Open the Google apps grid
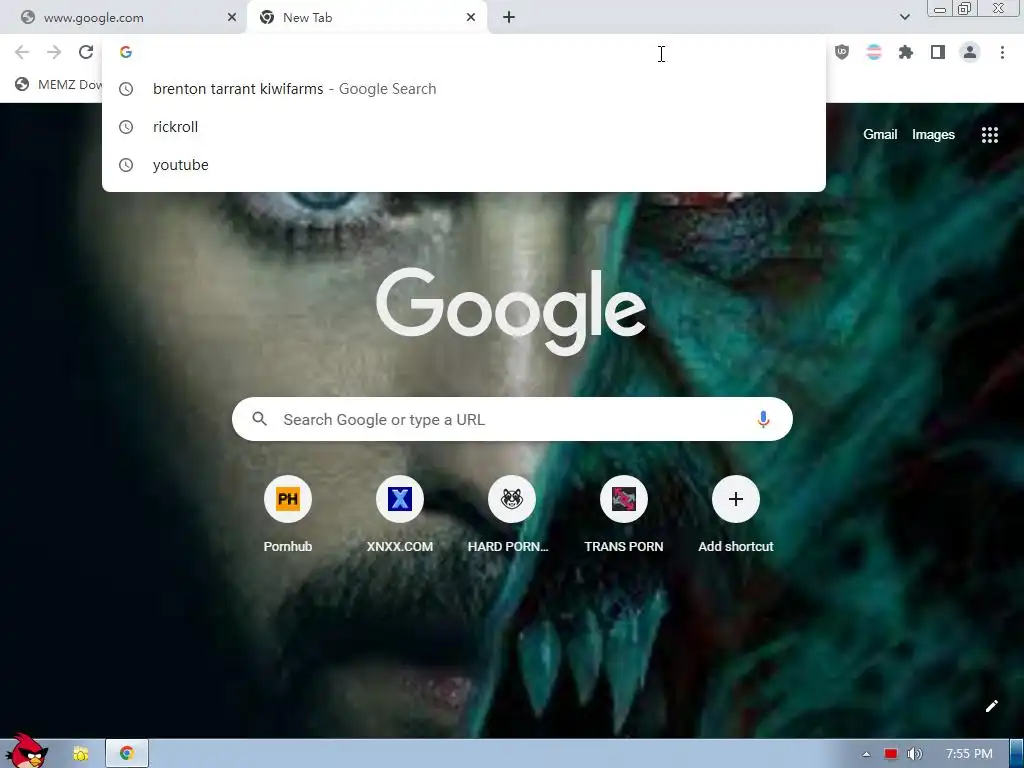 [989, 135]
